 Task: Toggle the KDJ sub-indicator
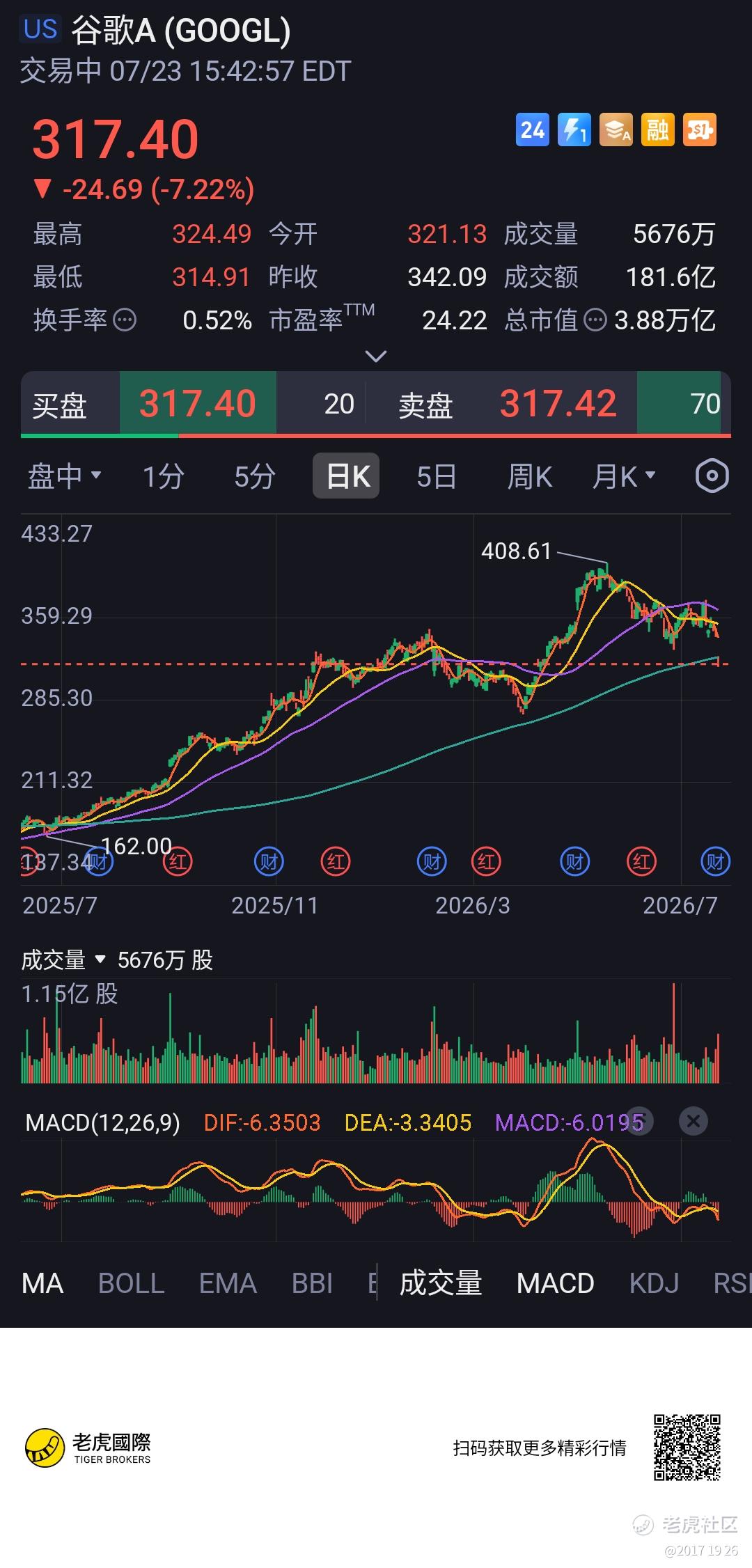point(654,1283)
